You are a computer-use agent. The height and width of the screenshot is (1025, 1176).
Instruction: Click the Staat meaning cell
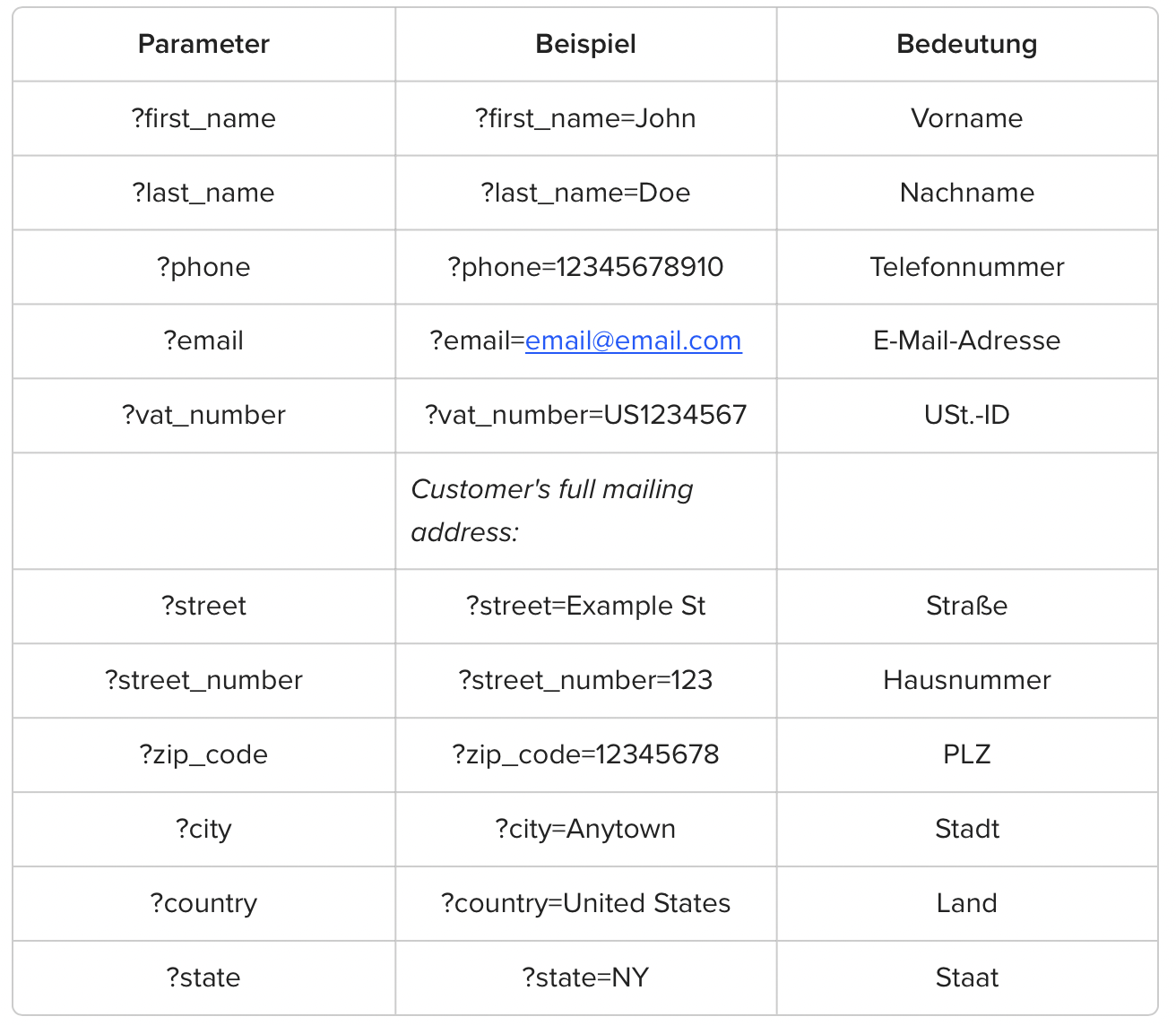[966, 978]
